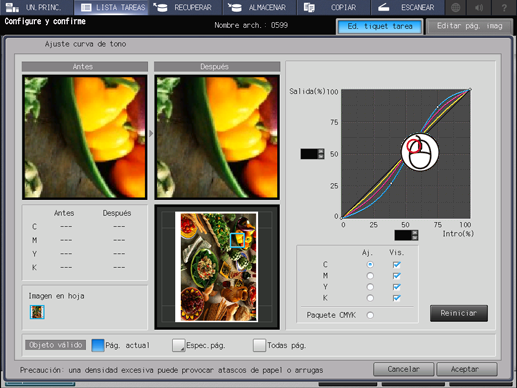The image size is (517, 388).
Task: Open the help question mark icon
Action: click(x=504, y=7)
